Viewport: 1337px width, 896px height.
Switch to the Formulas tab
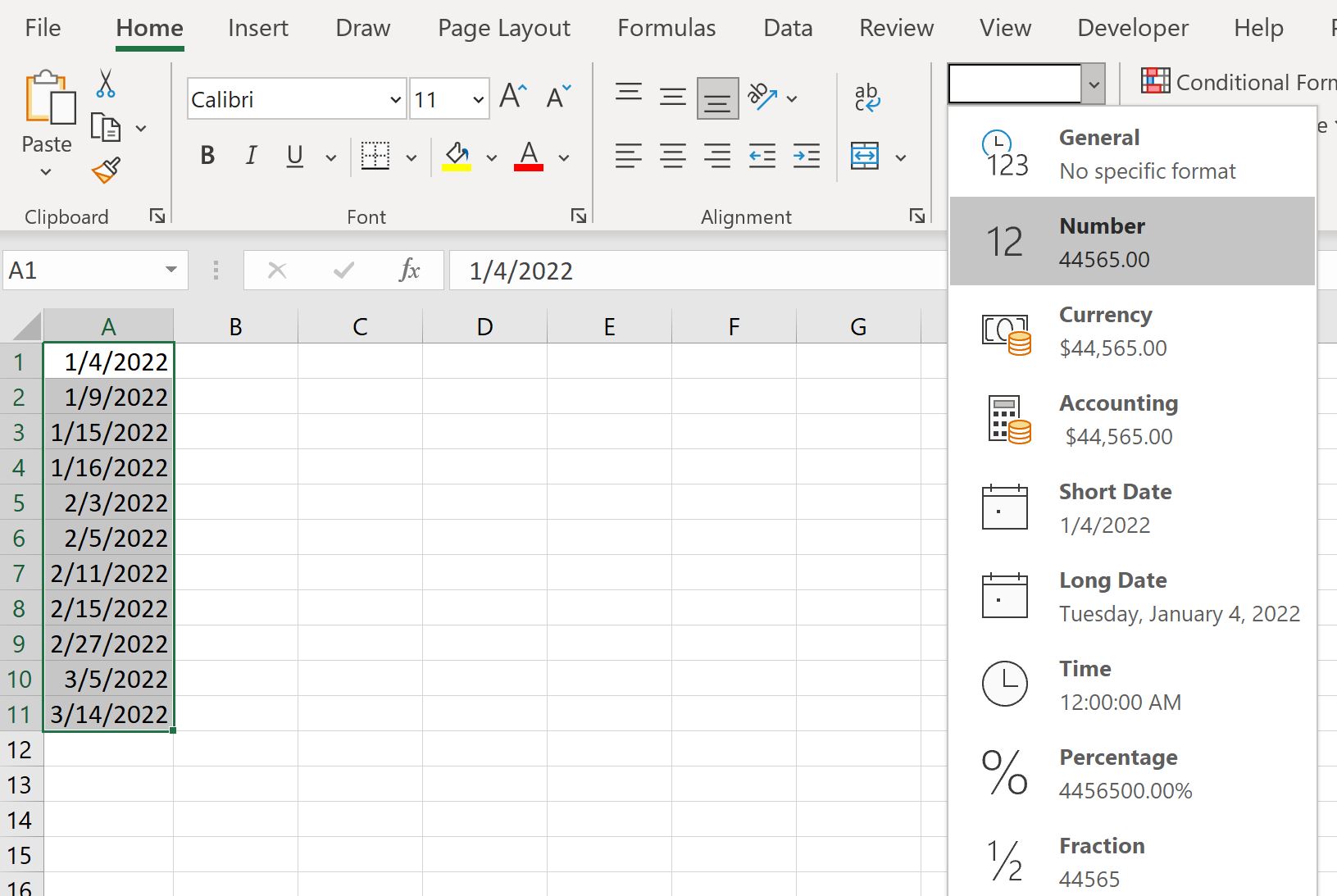pyautogui.click(x=666, y=27)
